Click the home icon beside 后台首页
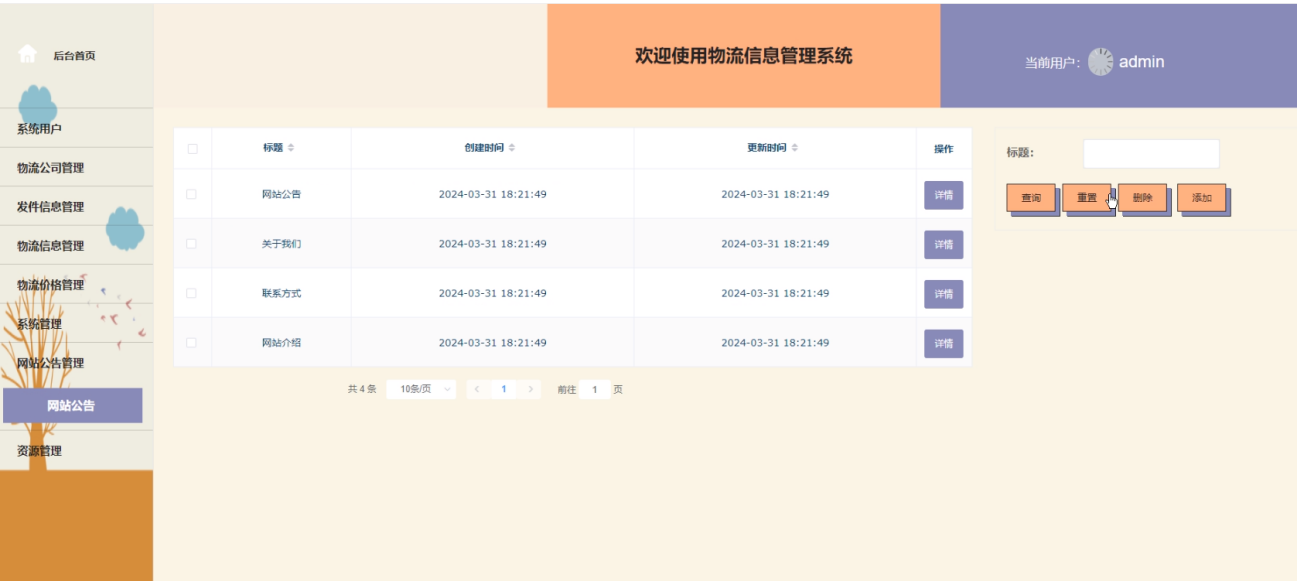The image size is (1297, 581). [x=28, y=54]
